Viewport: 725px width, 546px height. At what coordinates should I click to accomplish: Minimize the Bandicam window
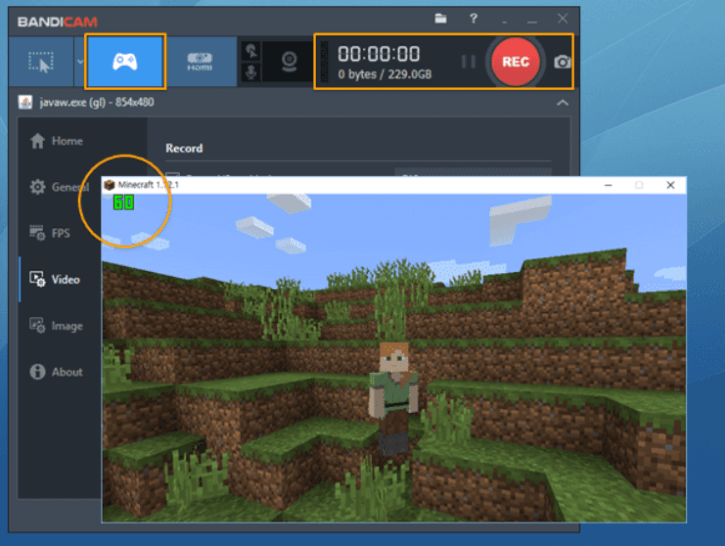[532, 21]
